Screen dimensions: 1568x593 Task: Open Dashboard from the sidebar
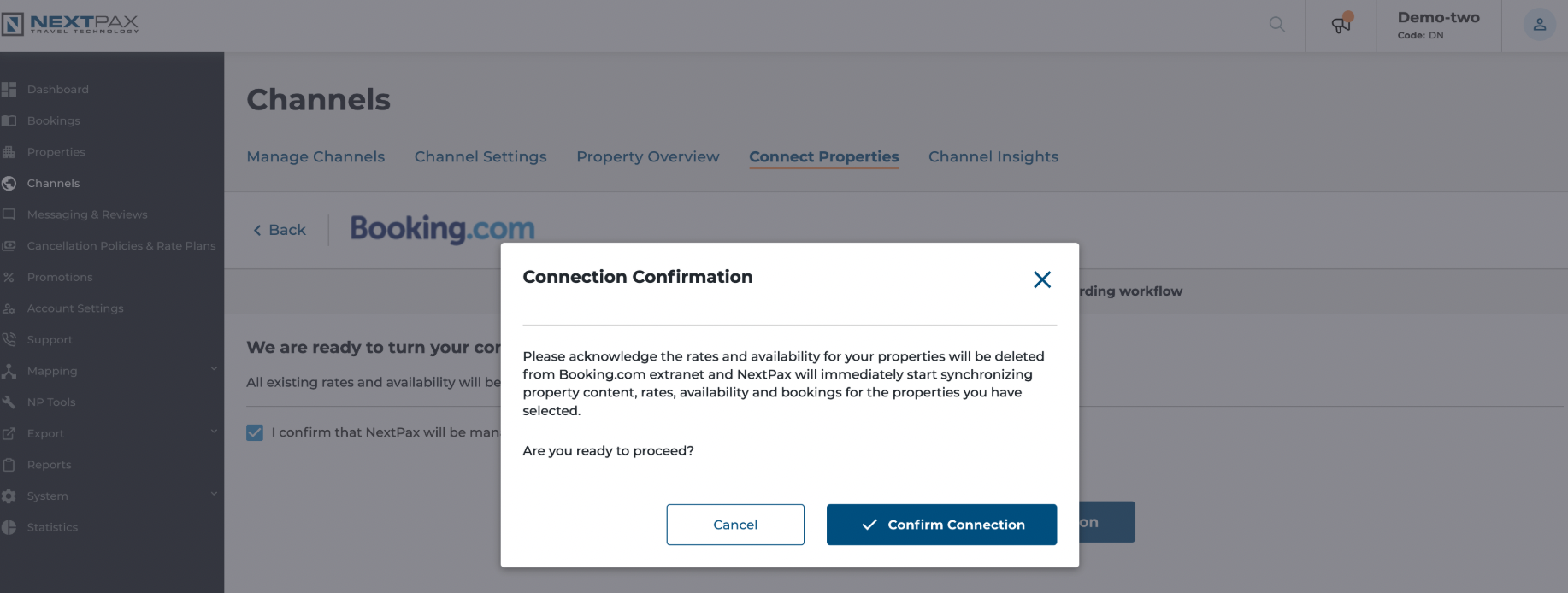[58, 89]
